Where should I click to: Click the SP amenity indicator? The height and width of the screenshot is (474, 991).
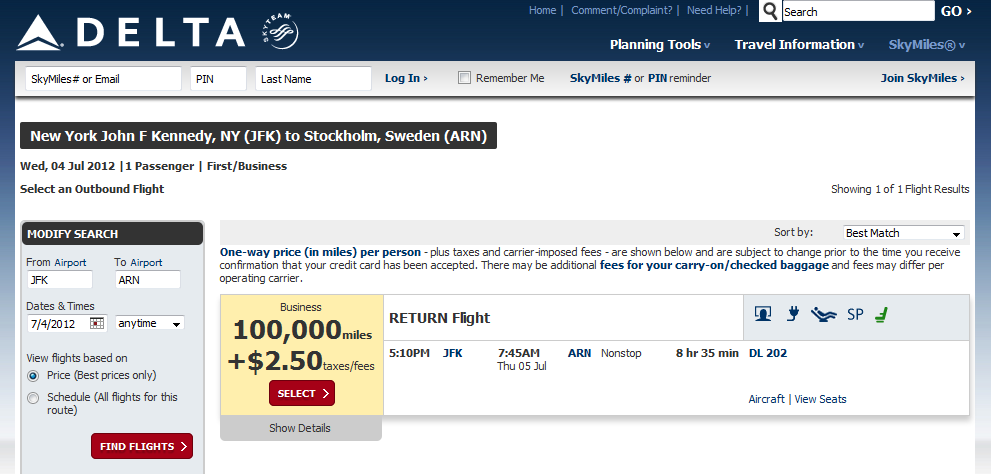tap(854, 315)
